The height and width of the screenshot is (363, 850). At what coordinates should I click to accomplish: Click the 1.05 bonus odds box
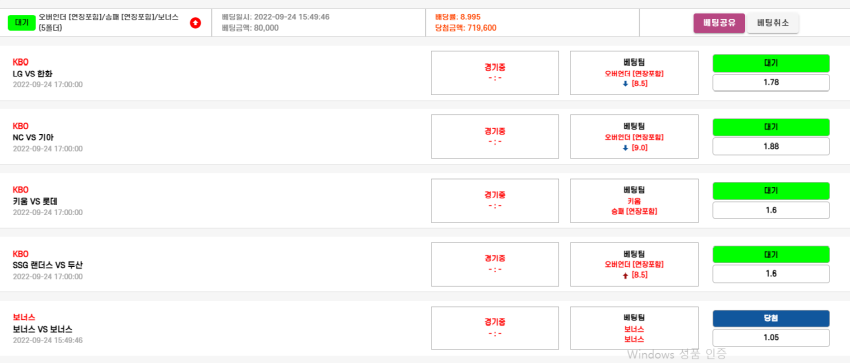[x=771, y=338]
